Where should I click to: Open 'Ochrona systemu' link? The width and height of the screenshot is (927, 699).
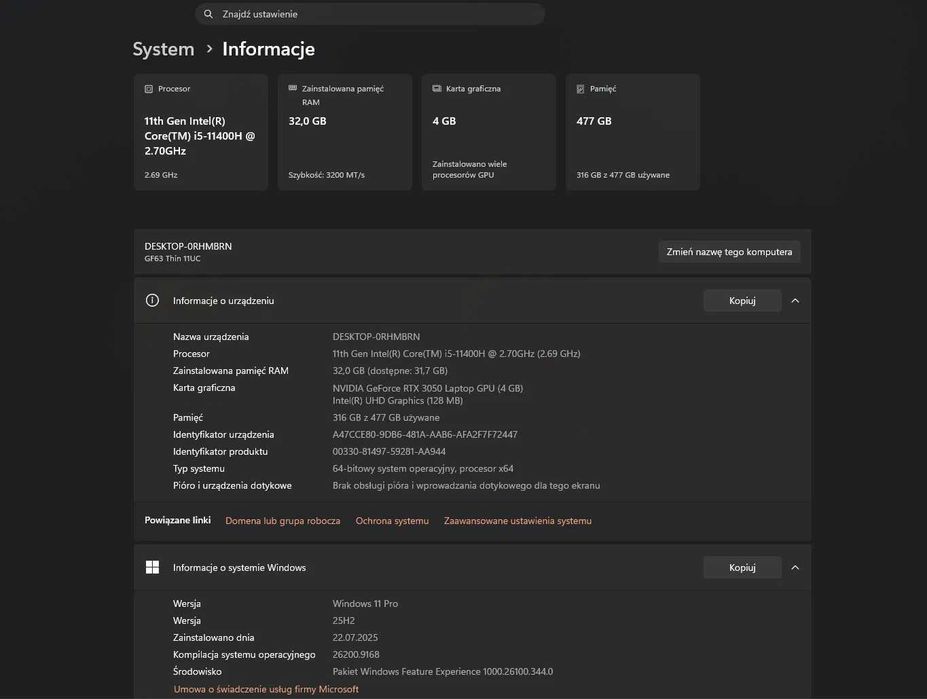[392, 521]
